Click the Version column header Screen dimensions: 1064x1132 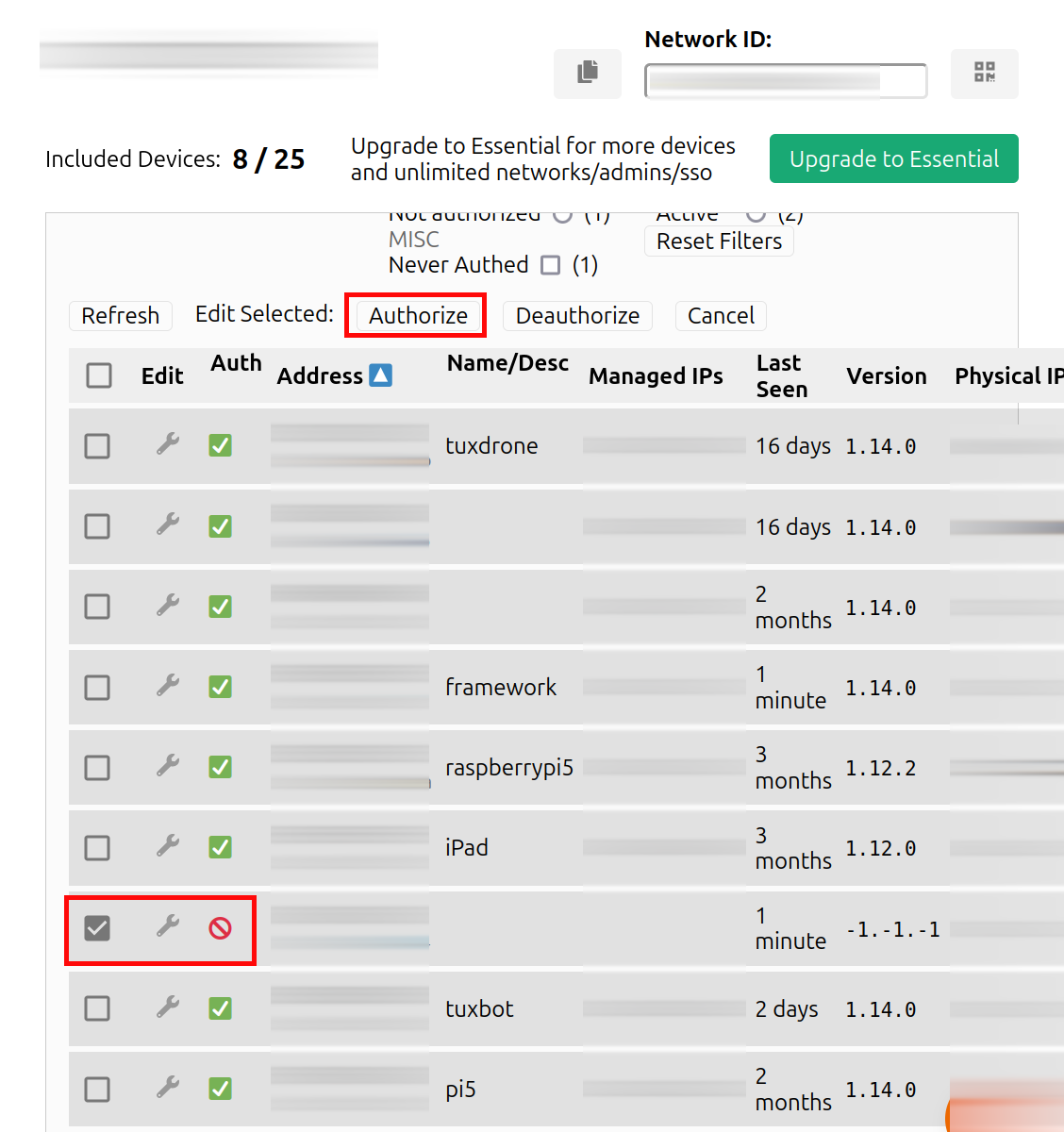887,375
